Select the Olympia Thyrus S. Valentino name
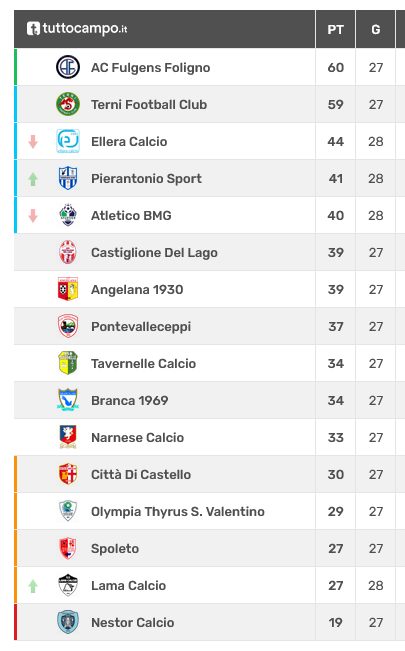Screen dimensions: 405x651 [178, 512]
